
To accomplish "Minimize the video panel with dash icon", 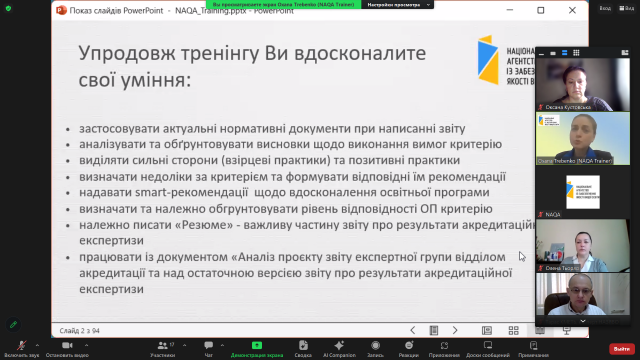I will pyautogui.click(x=541, y=53).
